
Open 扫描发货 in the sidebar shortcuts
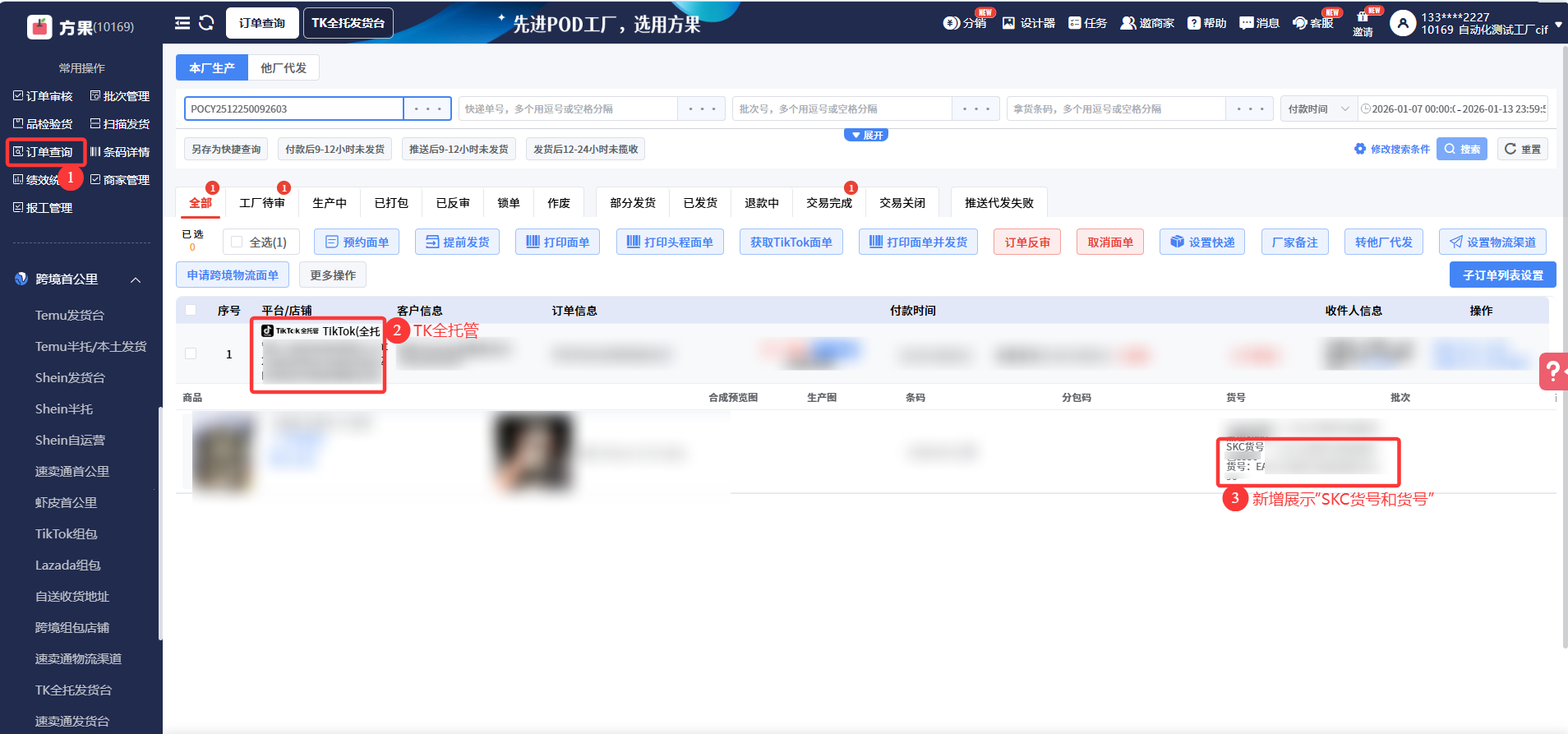pos(120,124)
